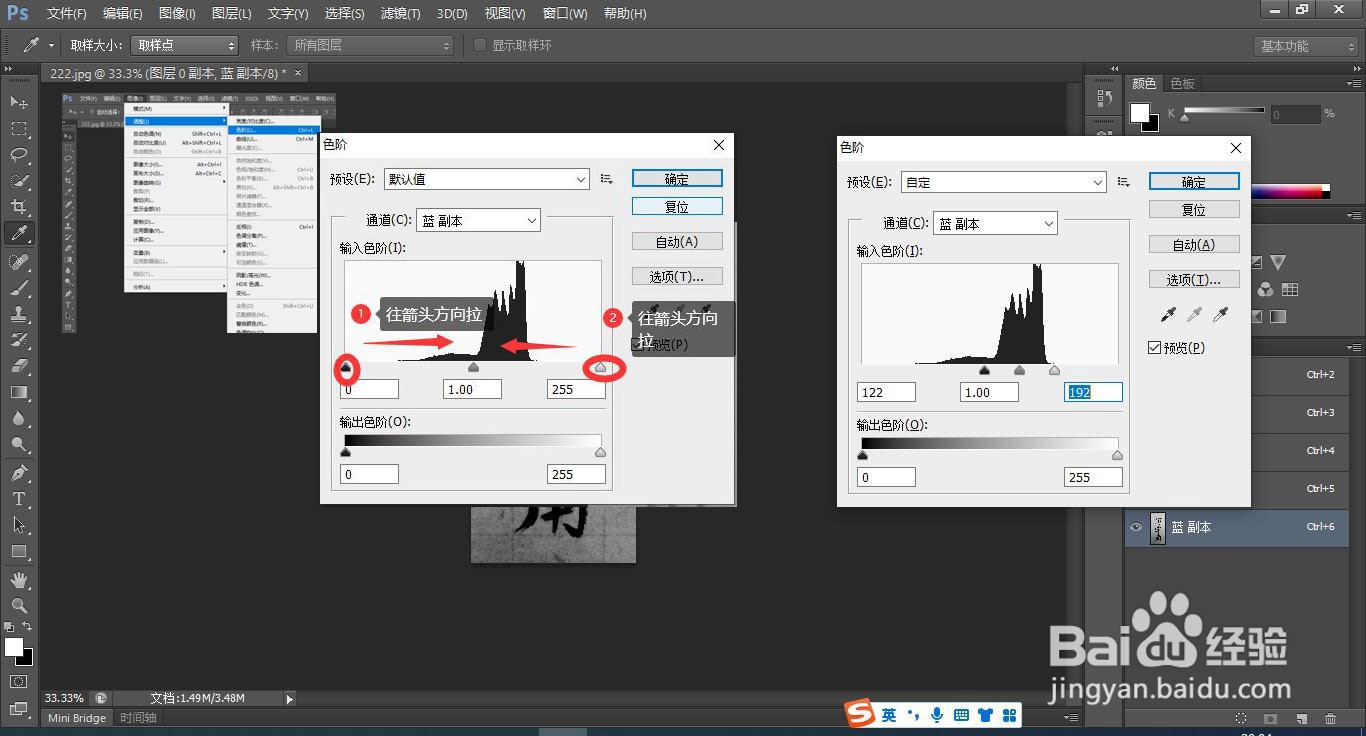Select the Horizontal Type tool
Screen dimensions: 1366x736
click(19, 499)
